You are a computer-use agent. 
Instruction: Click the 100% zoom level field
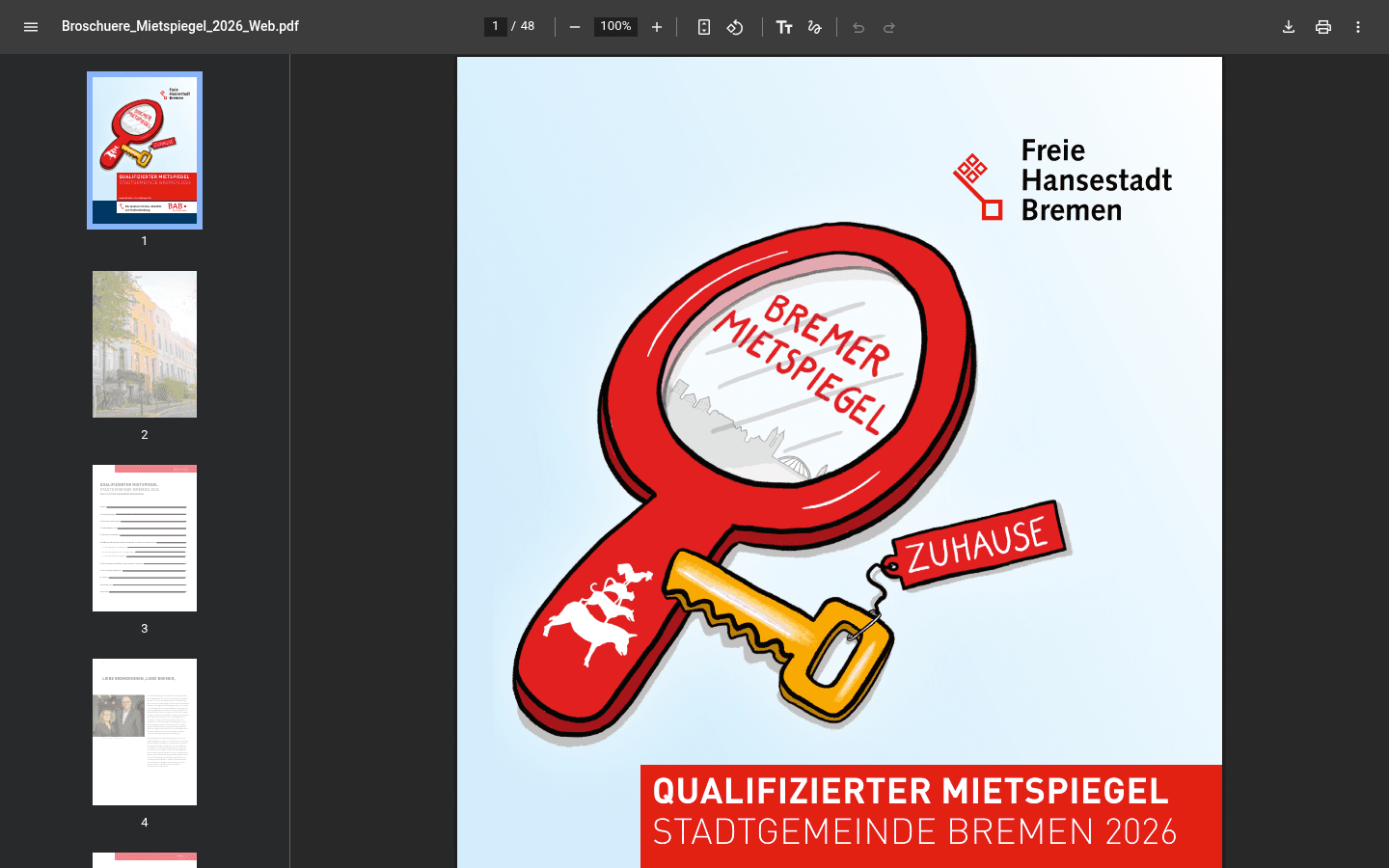[615, 26]
